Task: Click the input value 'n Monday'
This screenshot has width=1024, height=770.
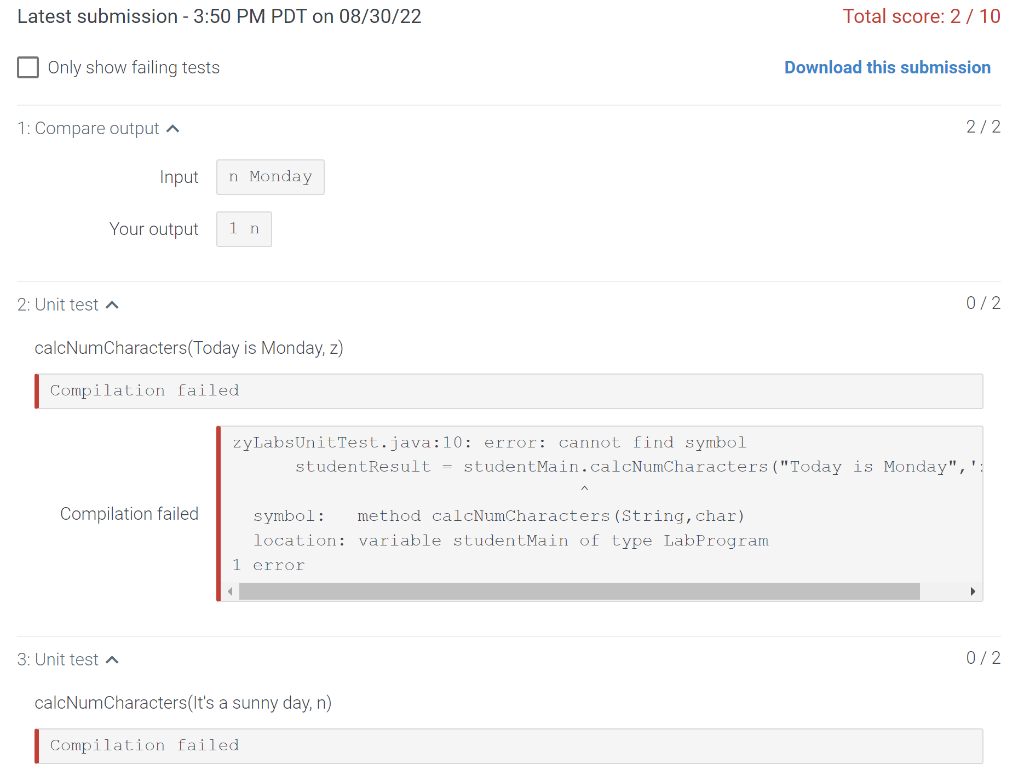Action: 270,177
